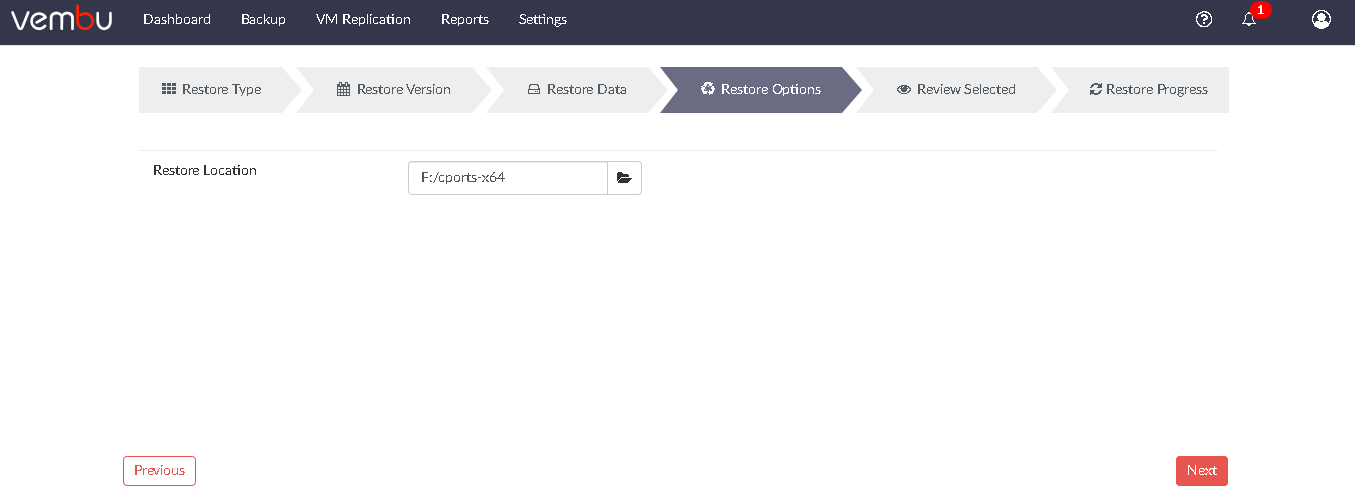Open the Reports menu
The width and height of the screenshot is (1355, 504).
click(x=465, y=19)
